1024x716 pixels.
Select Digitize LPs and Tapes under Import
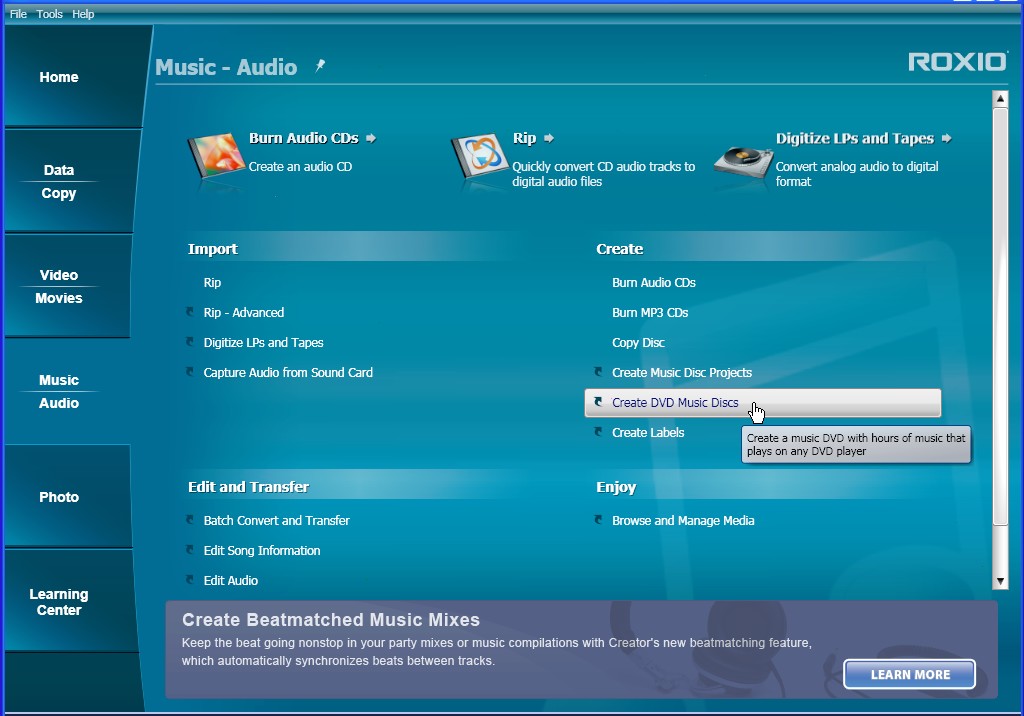(263, 342)
